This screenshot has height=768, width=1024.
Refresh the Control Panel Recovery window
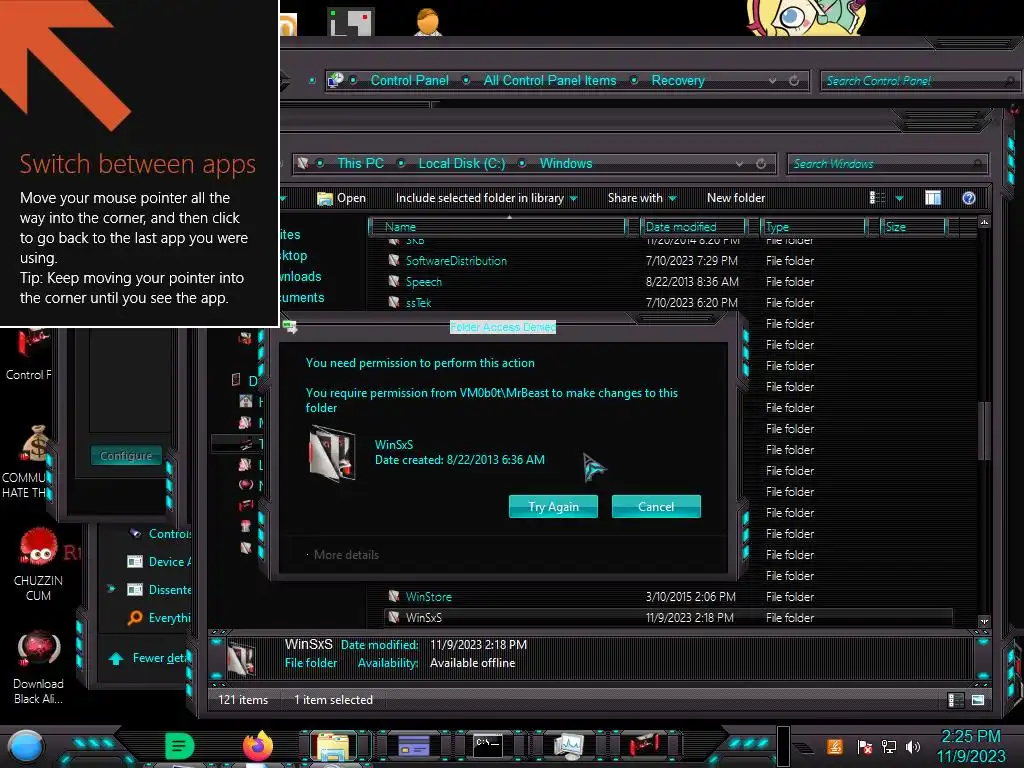coord(794,80)
